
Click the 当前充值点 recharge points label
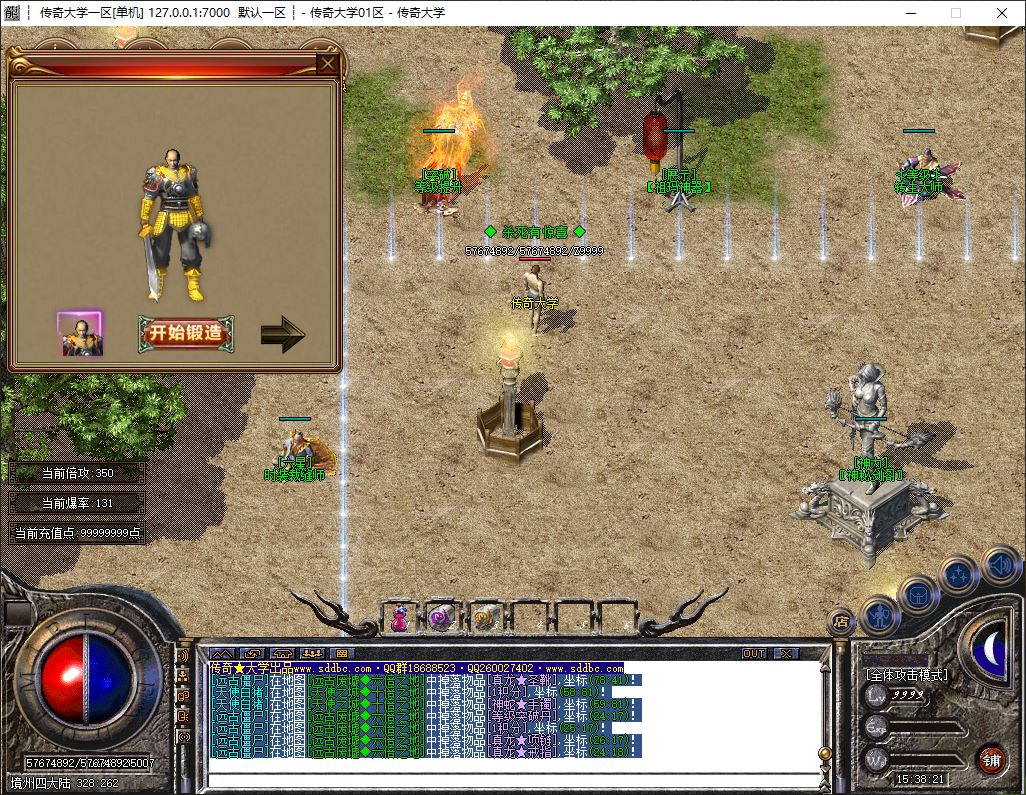tap(77, 533)
